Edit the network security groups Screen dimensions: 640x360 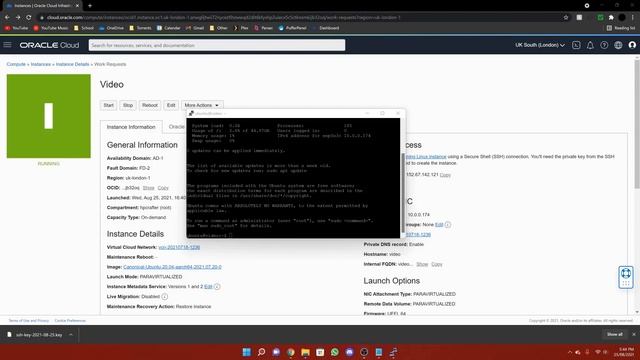click(x=439, y=224)
